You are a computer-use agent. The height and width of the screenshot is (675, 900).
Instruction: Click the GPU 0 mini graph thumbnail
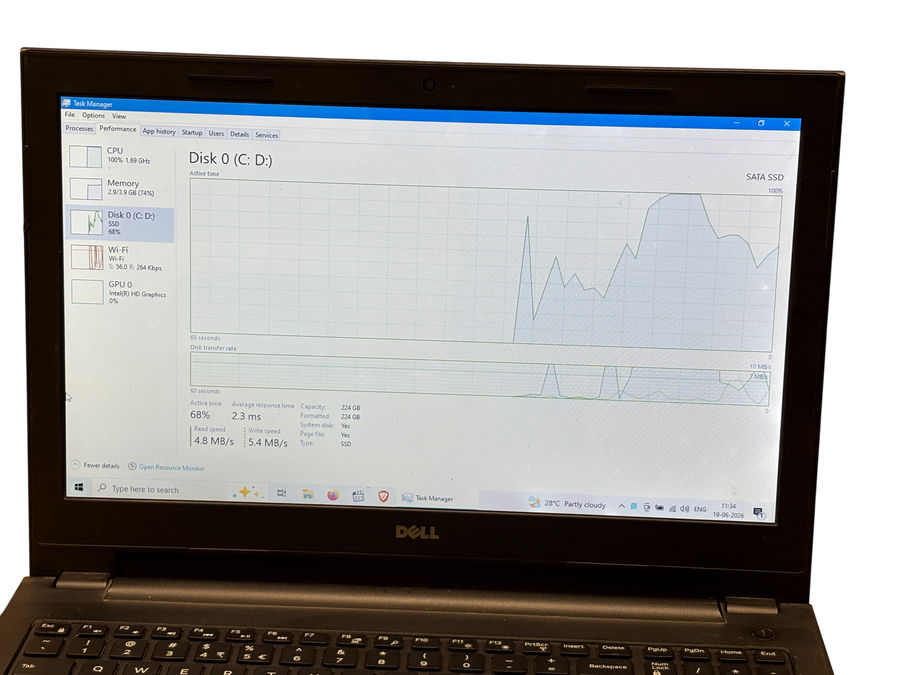87,292
